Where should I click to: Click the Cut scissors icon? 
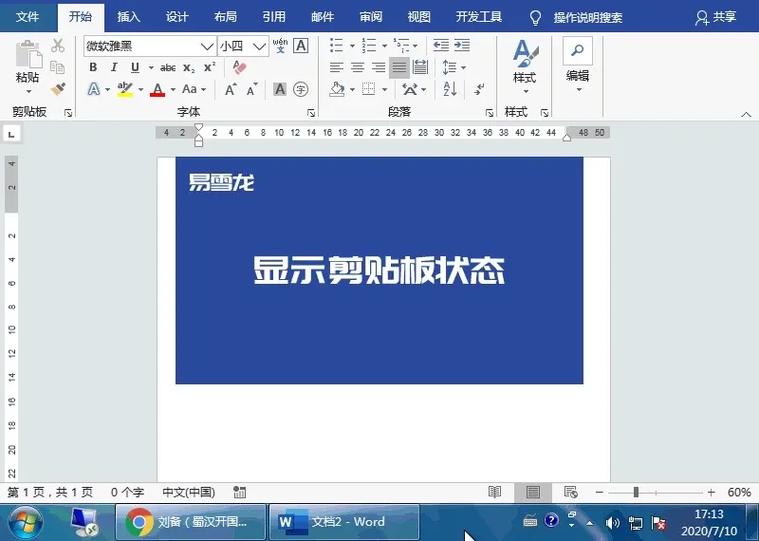(x=58, y=46)
